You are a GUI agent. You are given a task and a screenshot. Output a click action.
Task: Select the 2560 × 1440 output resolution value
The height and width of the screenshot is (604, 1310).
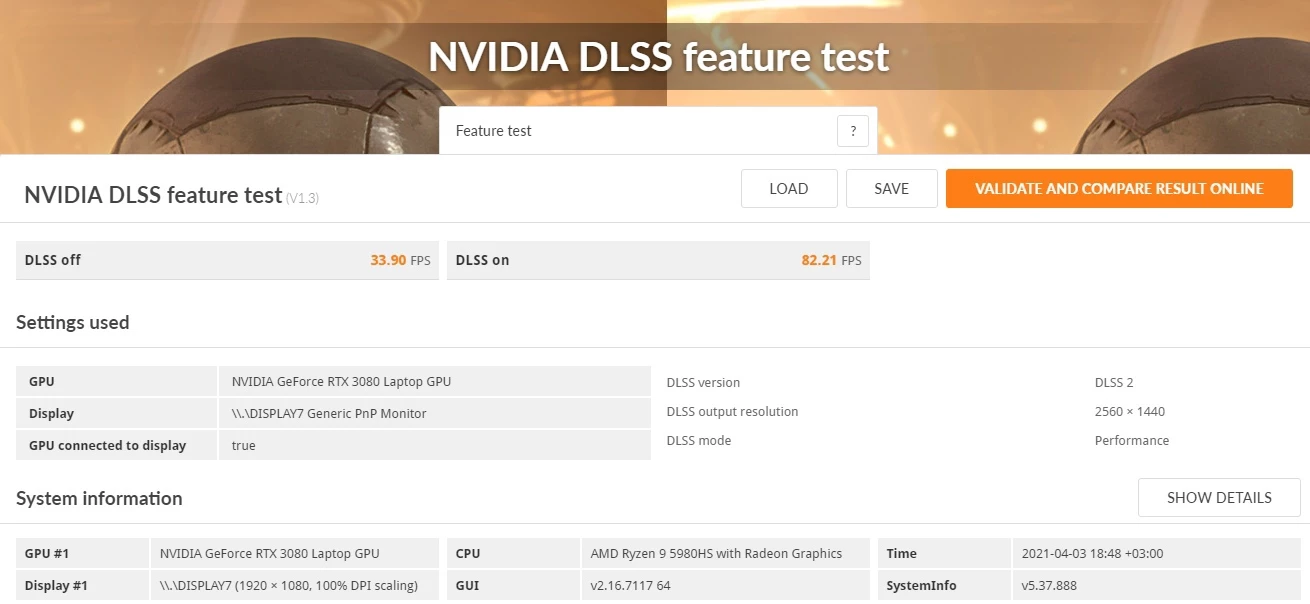pyautogui.click(x=1130, y=411)
